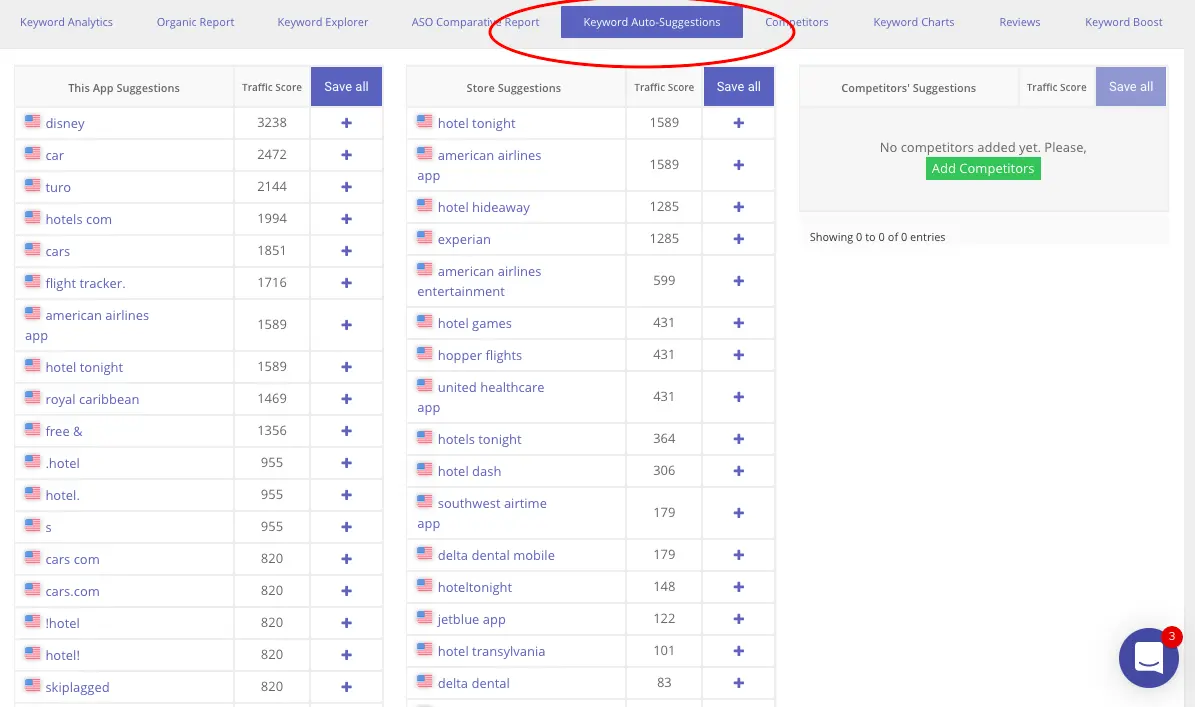Add 'hotels com' keyword with plus icon
The width and height of the screenshot is (1195, 707).
pyautogui.click(x=346, y=219)
